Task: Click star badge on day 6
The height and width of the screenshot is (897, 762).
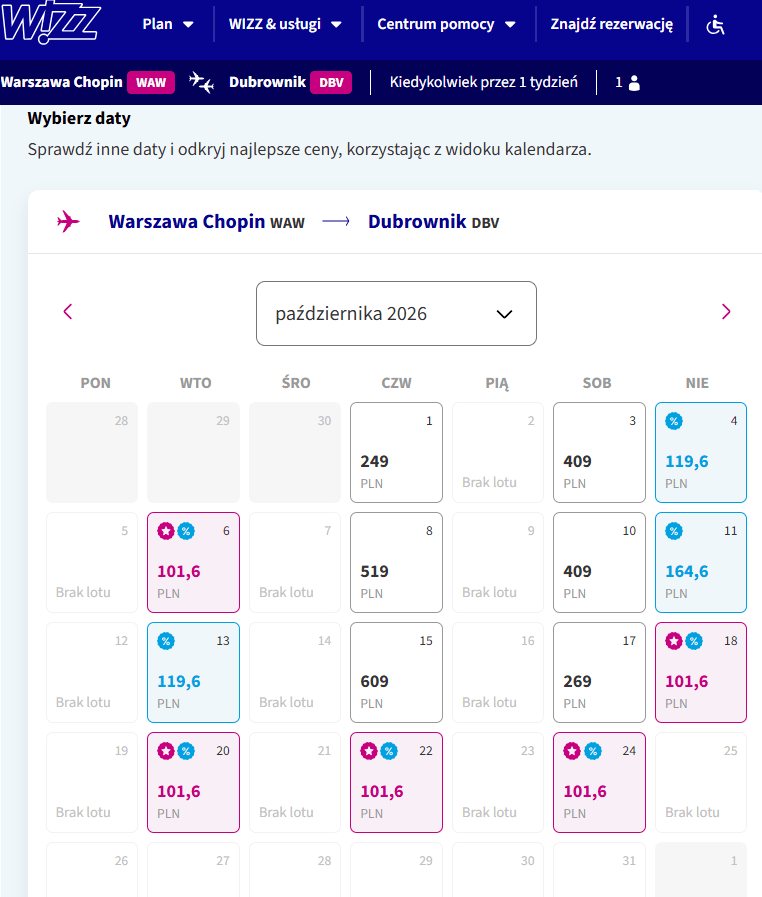Action: coord(166,531)
